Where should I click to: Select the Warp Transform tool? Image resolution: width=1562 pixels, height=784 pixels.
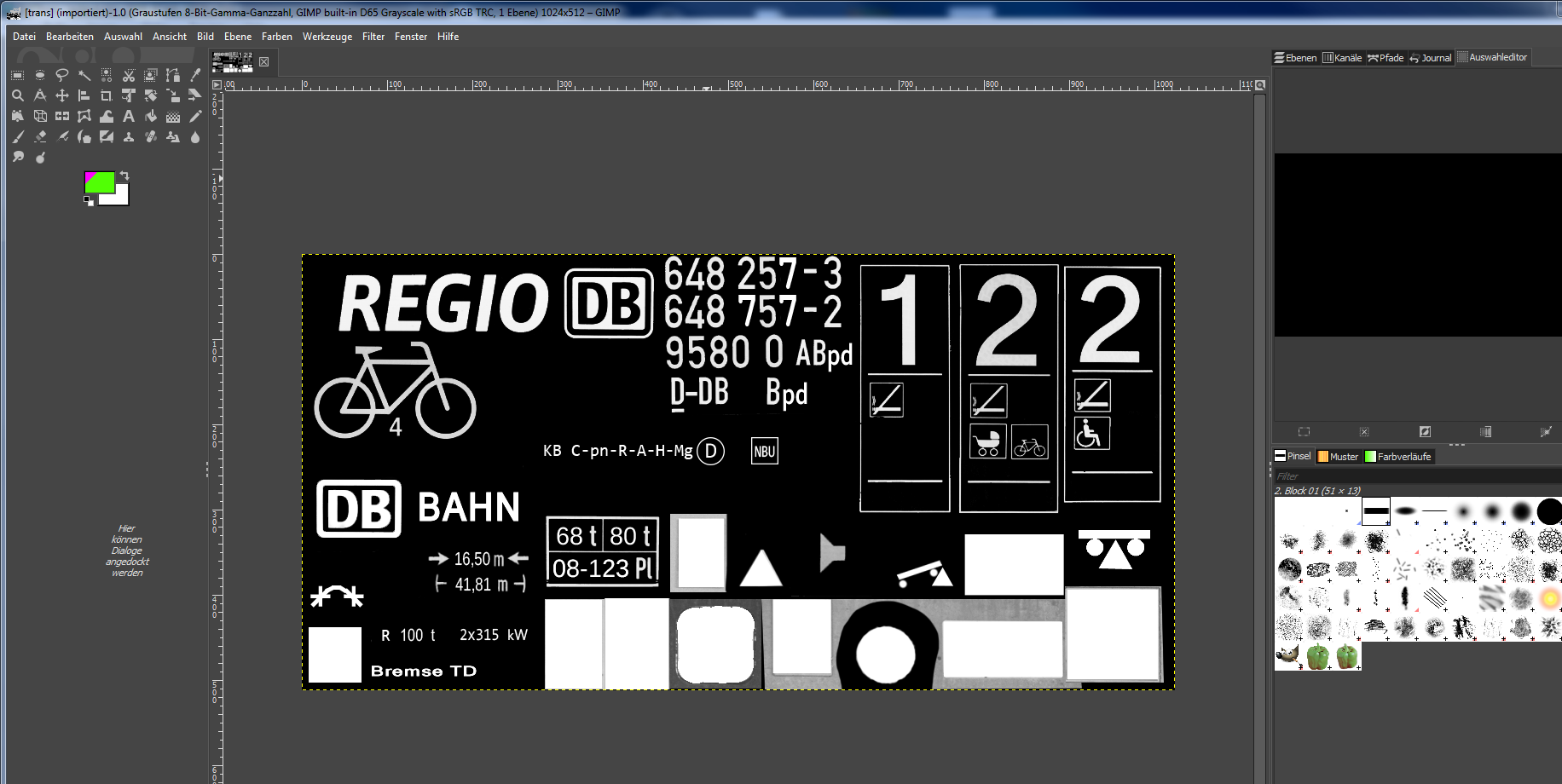(106, 116)
